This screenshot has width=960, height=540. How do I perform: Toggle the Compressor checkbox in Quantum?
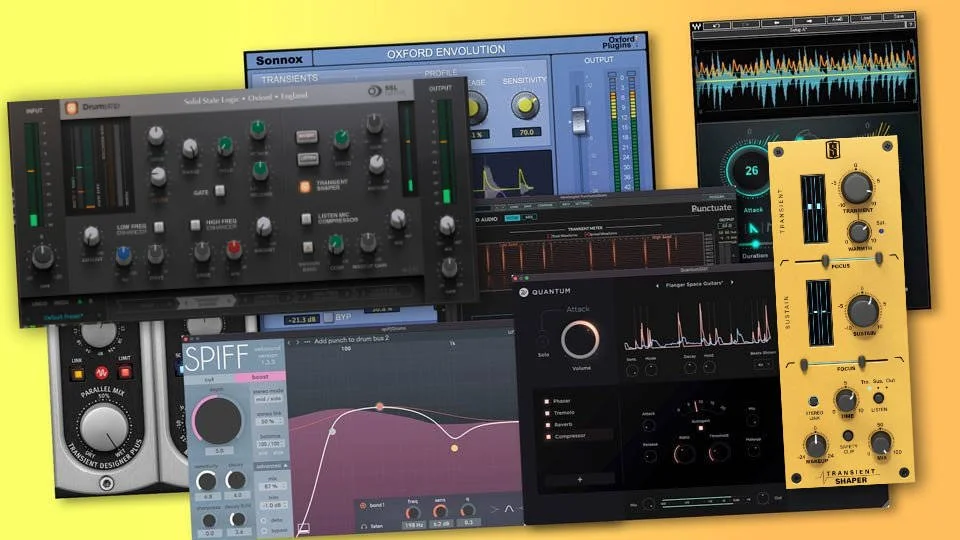[x=548, y=437]
